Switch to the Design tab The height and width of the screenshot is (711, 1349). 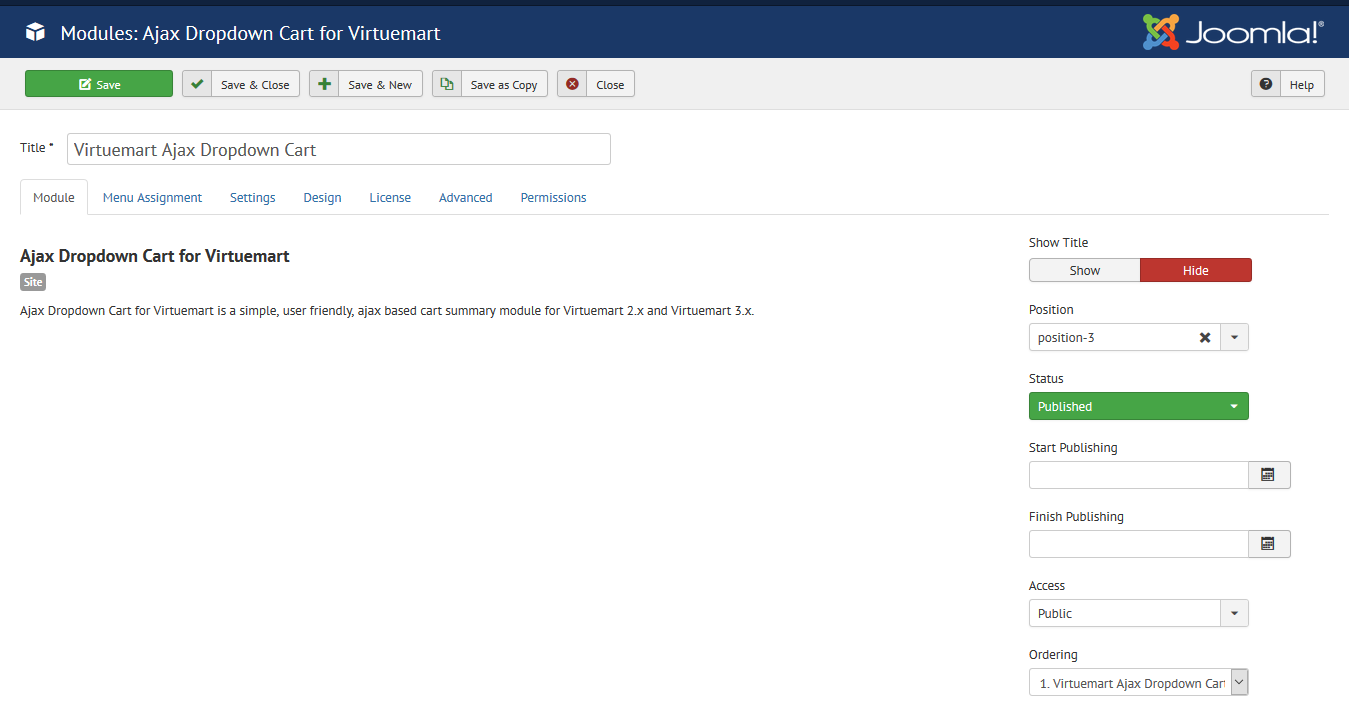tap(323, 197)
